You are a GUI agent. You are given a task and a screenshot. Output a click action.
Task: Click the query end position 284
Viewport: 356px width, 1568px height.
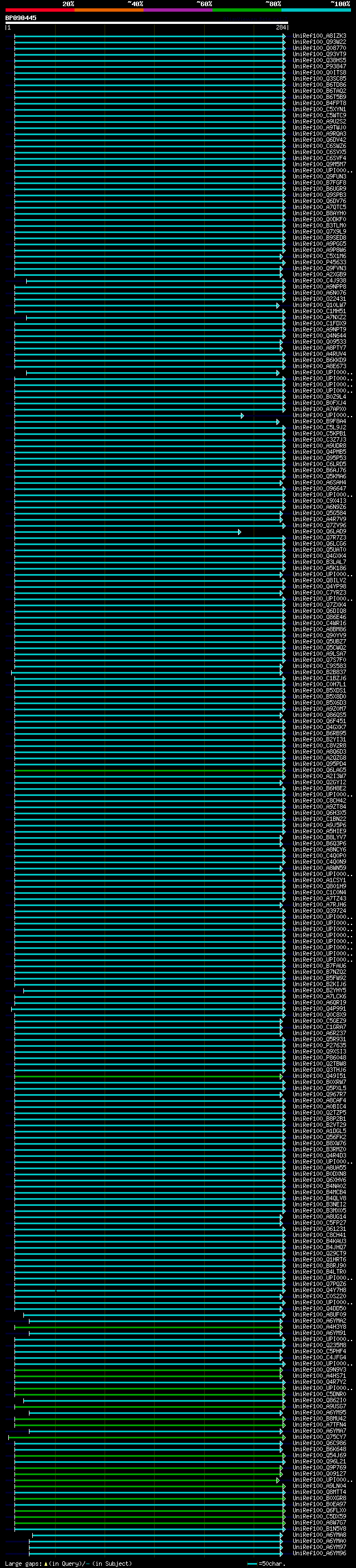pos(281,27)
